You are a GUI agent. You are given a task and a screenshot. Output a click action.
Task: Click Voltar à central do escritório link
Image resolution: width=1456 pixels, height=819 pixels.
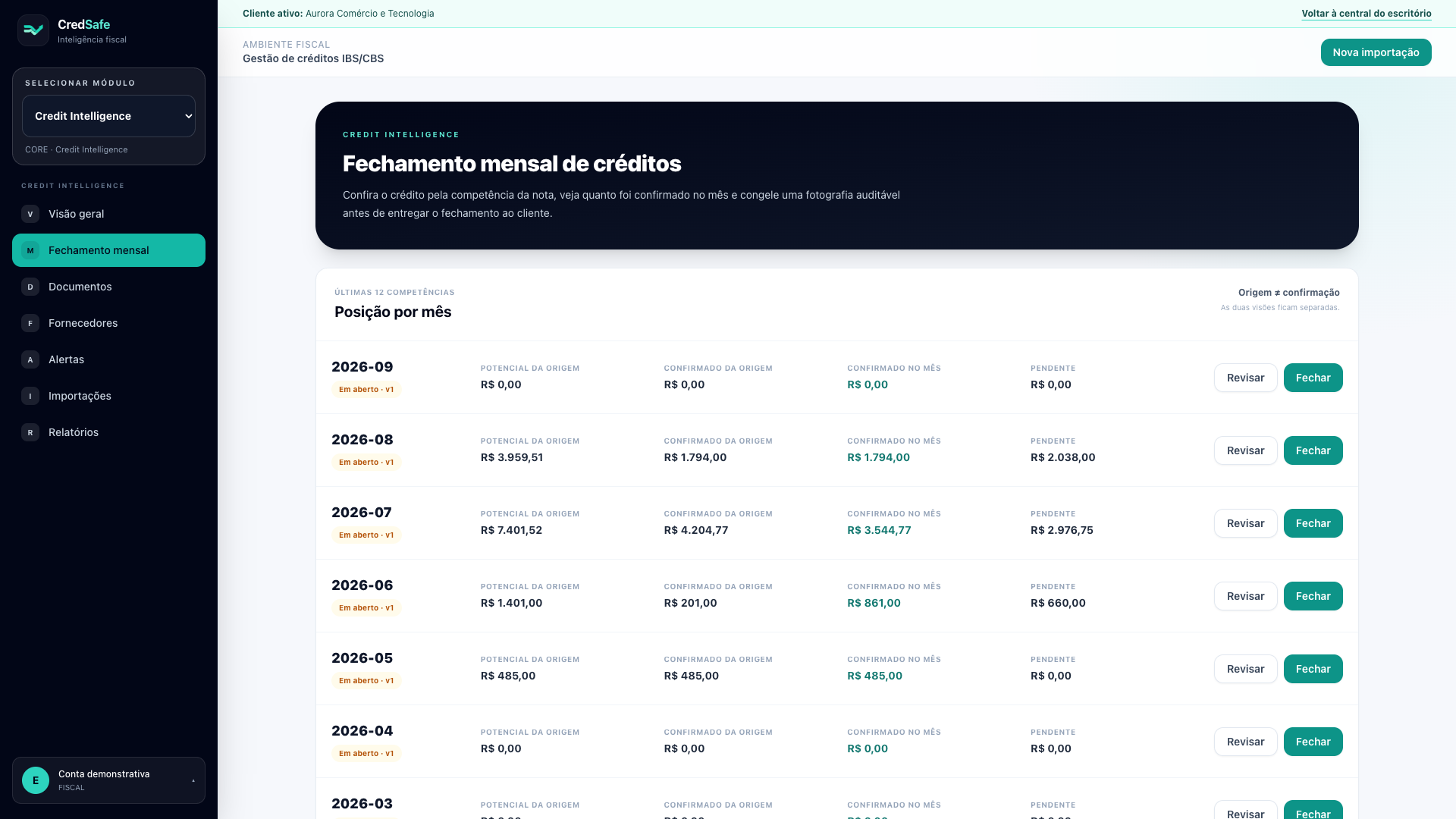[x=1367, y=14]
